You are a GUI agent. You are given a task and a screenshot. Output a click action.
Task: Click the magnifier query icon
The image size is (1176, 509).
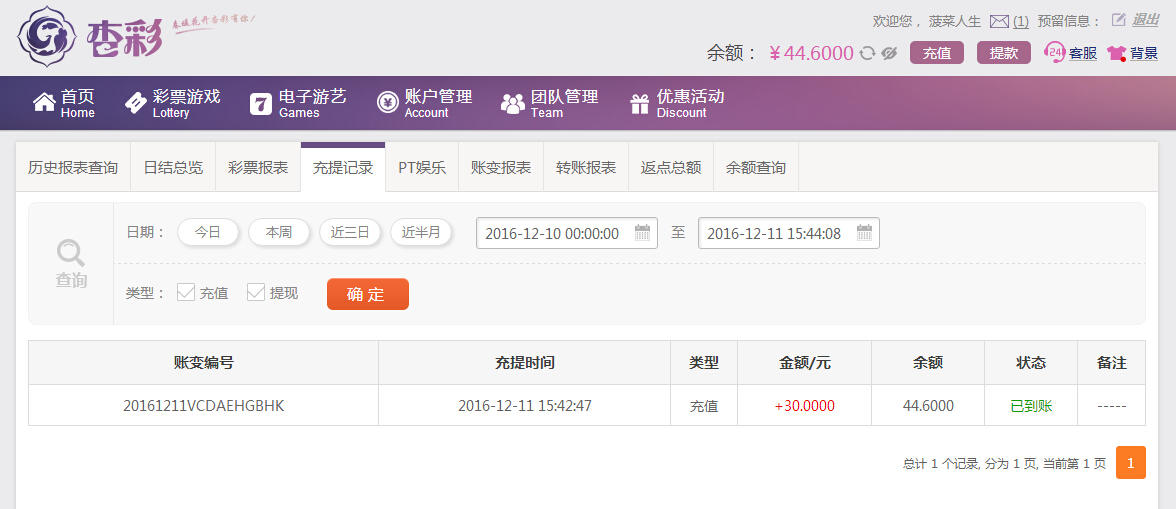pos(71,253)
